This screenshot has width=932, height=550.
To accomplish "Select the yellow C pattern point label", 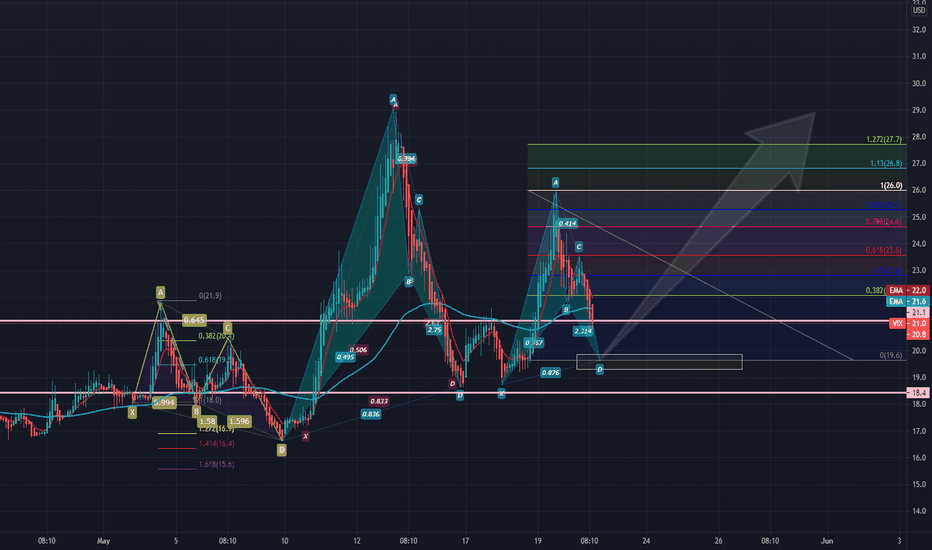I will point(227,328).
